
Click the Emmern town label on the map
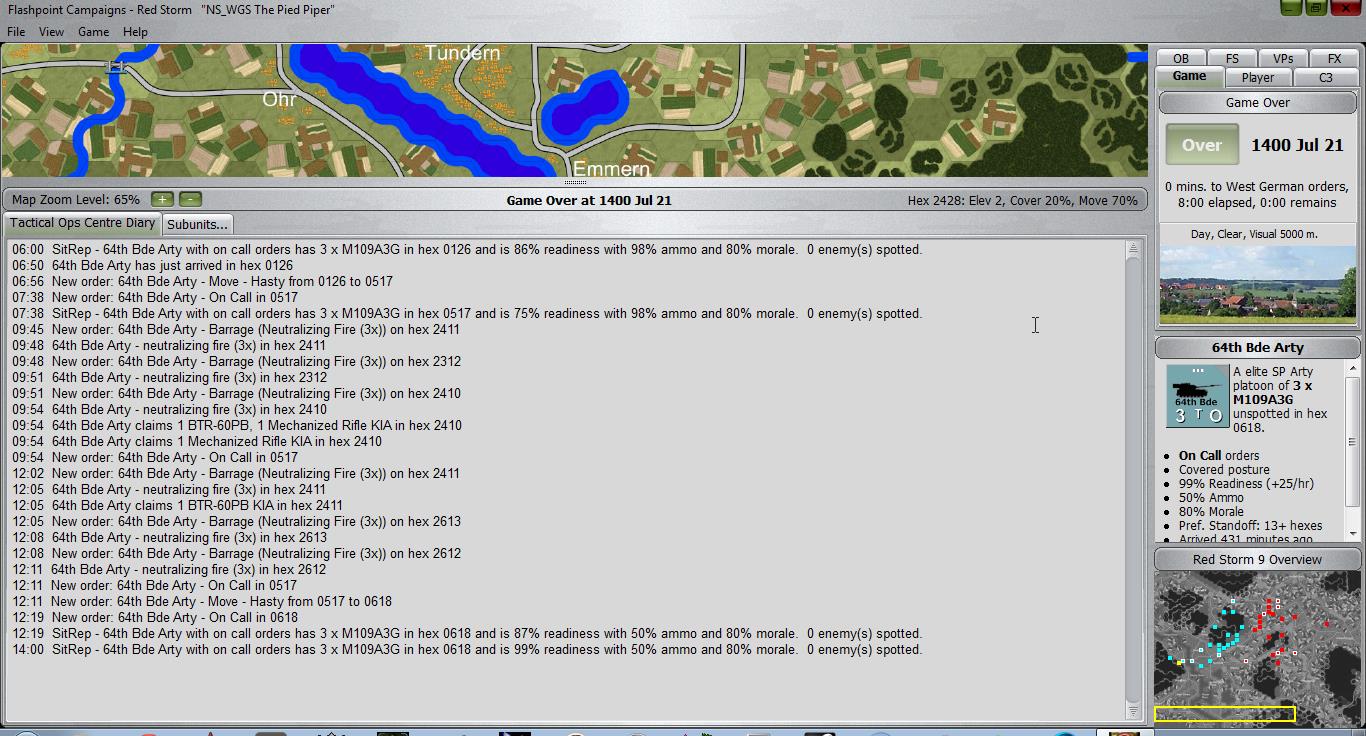tap(611, 169)
